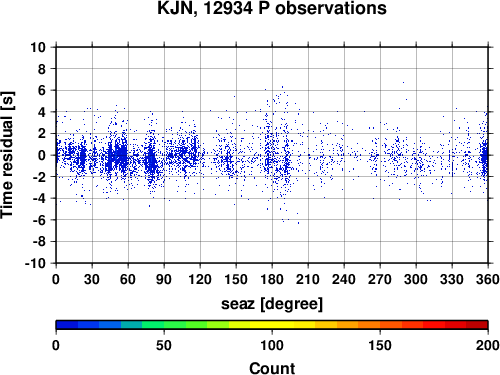This screenshot has height=375, width=500.
Task: Click the colorbar tick label 200
Action: [488, 345]
